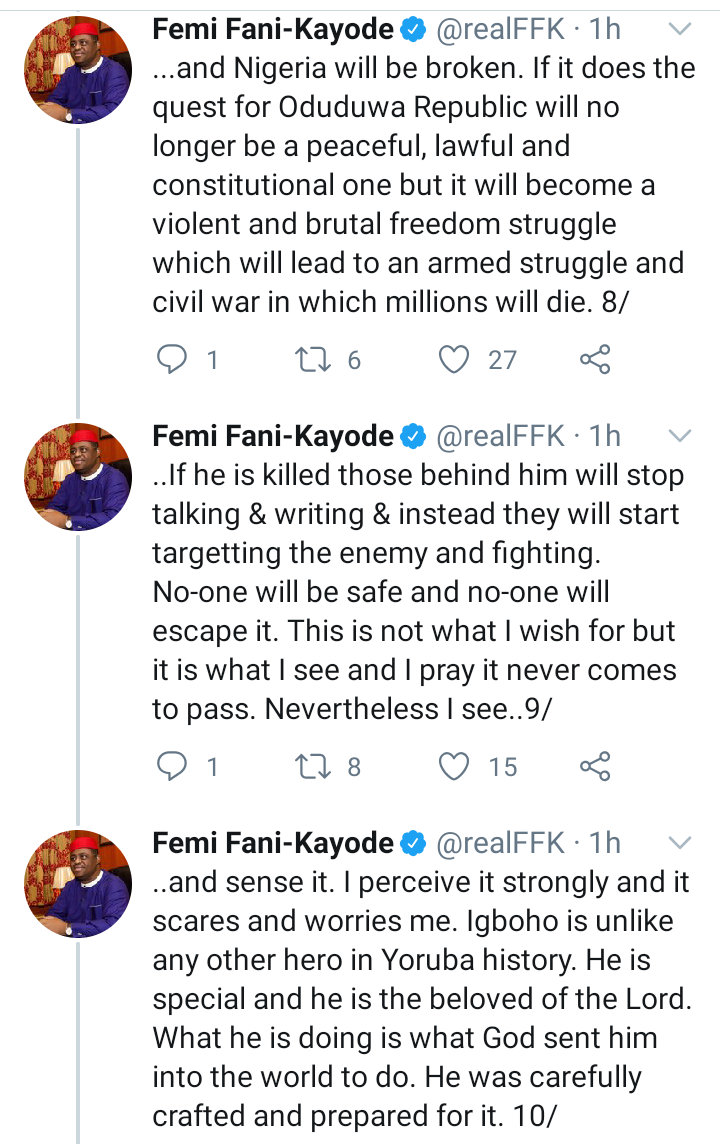Share the tweet ending 8/
The width and height of the screenshot is (720, 1144).
point(595,359)
